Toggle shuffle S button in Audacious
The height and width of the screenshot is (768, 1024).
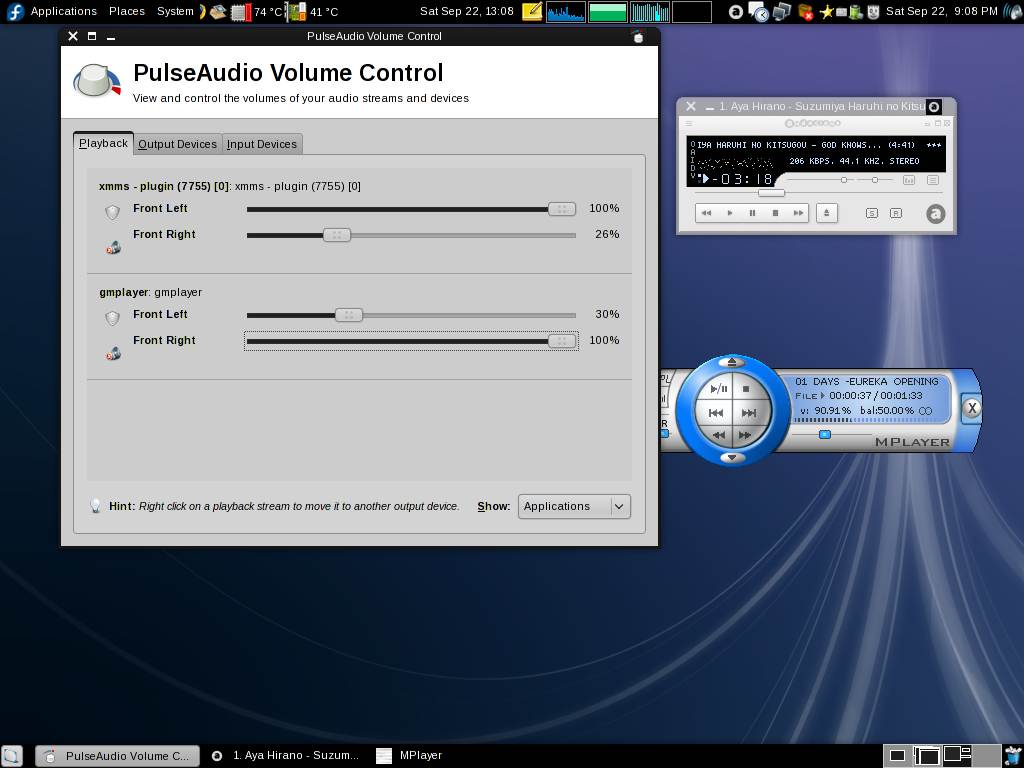pos(872,213)
